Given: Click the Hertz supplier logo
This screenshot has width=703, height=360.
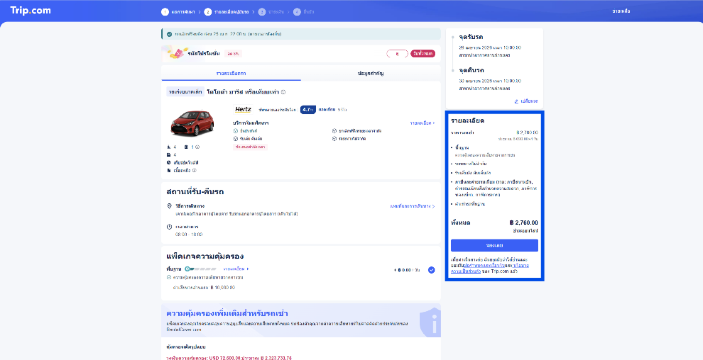Looking at the screenshot, I should point(243,109).
